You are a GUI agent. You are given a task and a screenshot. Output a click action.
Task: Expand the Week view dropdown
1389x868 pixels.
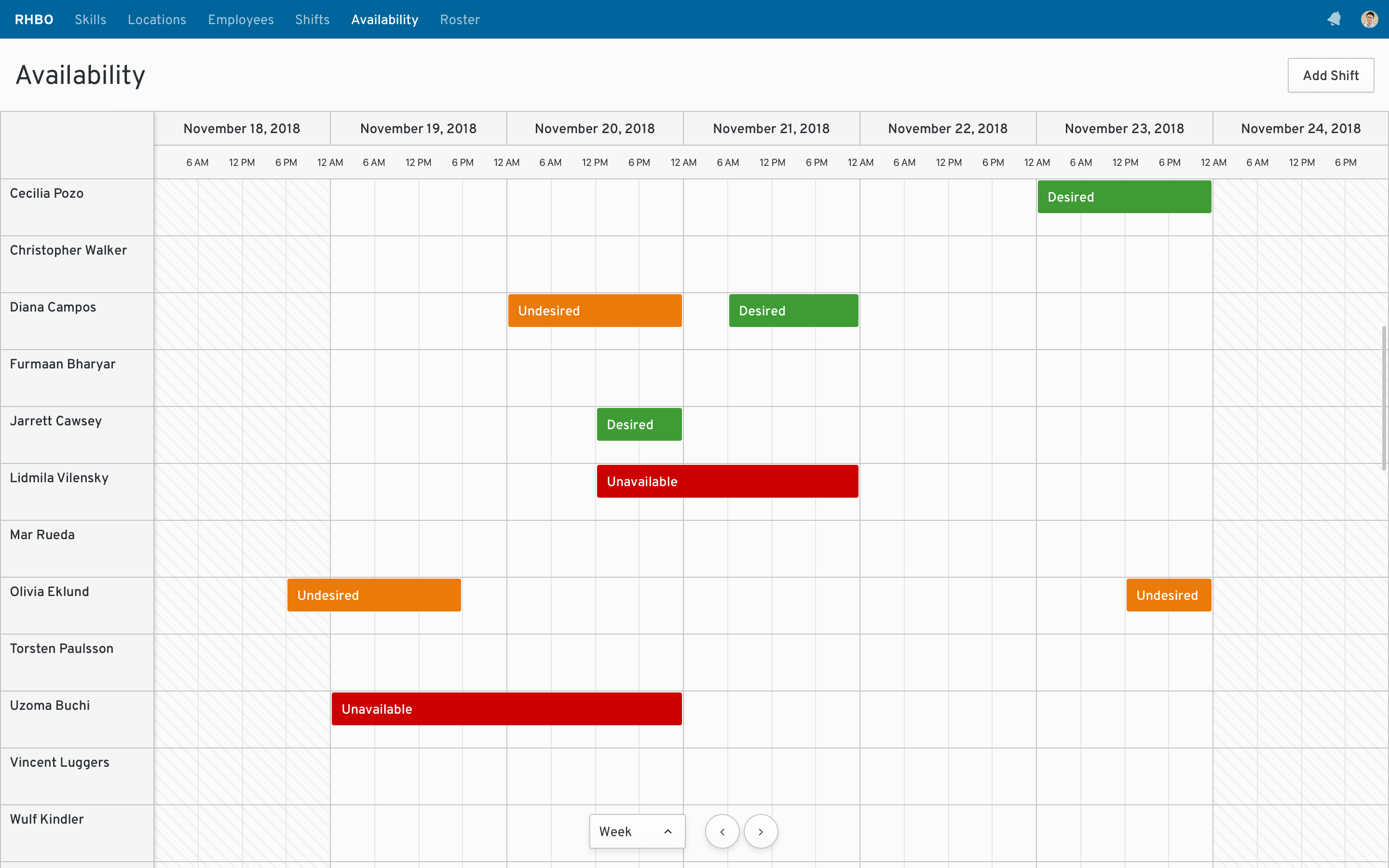tap(637, 831)
